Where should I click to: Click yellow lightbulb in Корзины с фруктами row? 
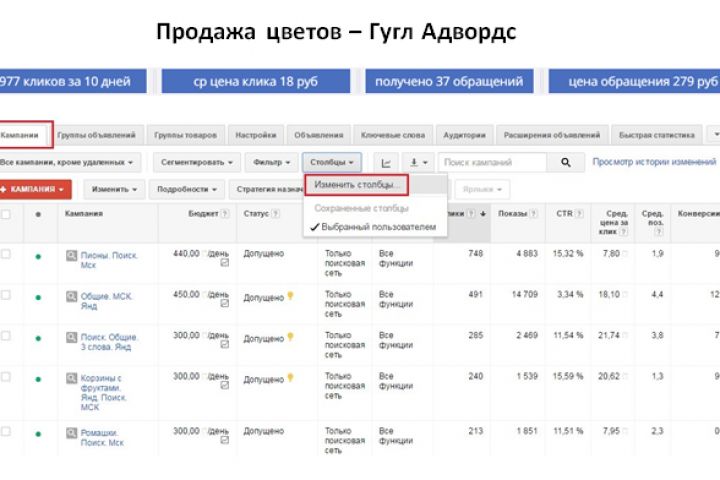tap(290, 378)
